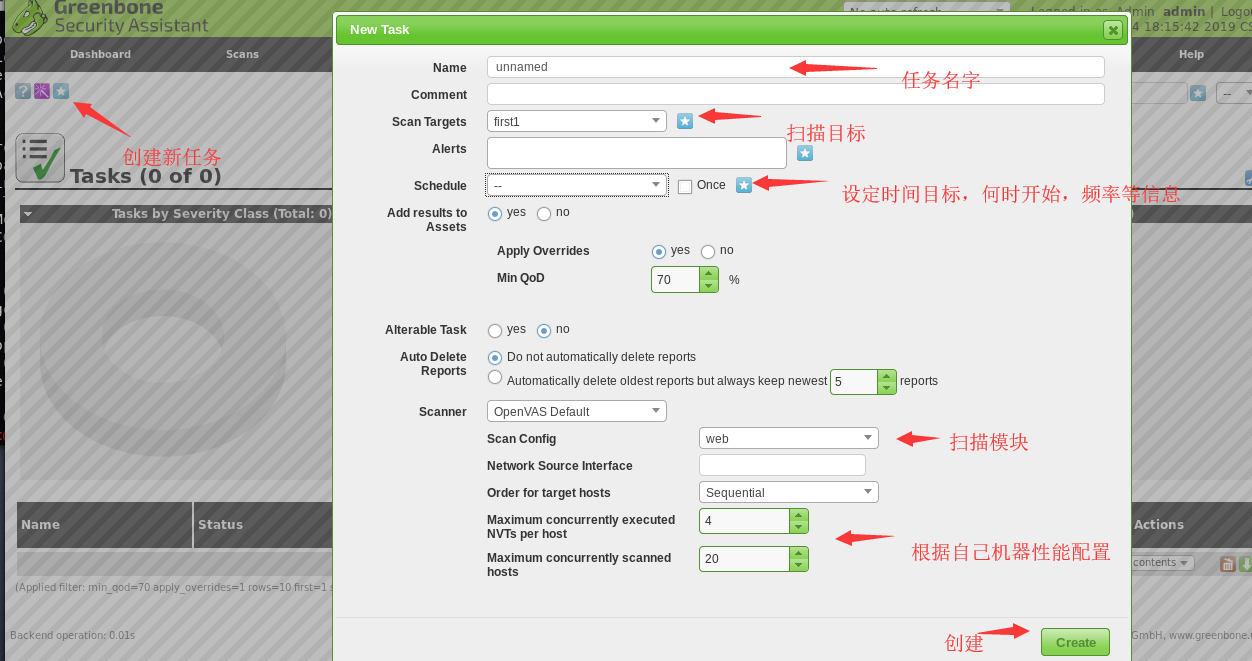Click the help question-mark icon
Image resolution: width=1252 pixels, height=661 pixels.
23,91
